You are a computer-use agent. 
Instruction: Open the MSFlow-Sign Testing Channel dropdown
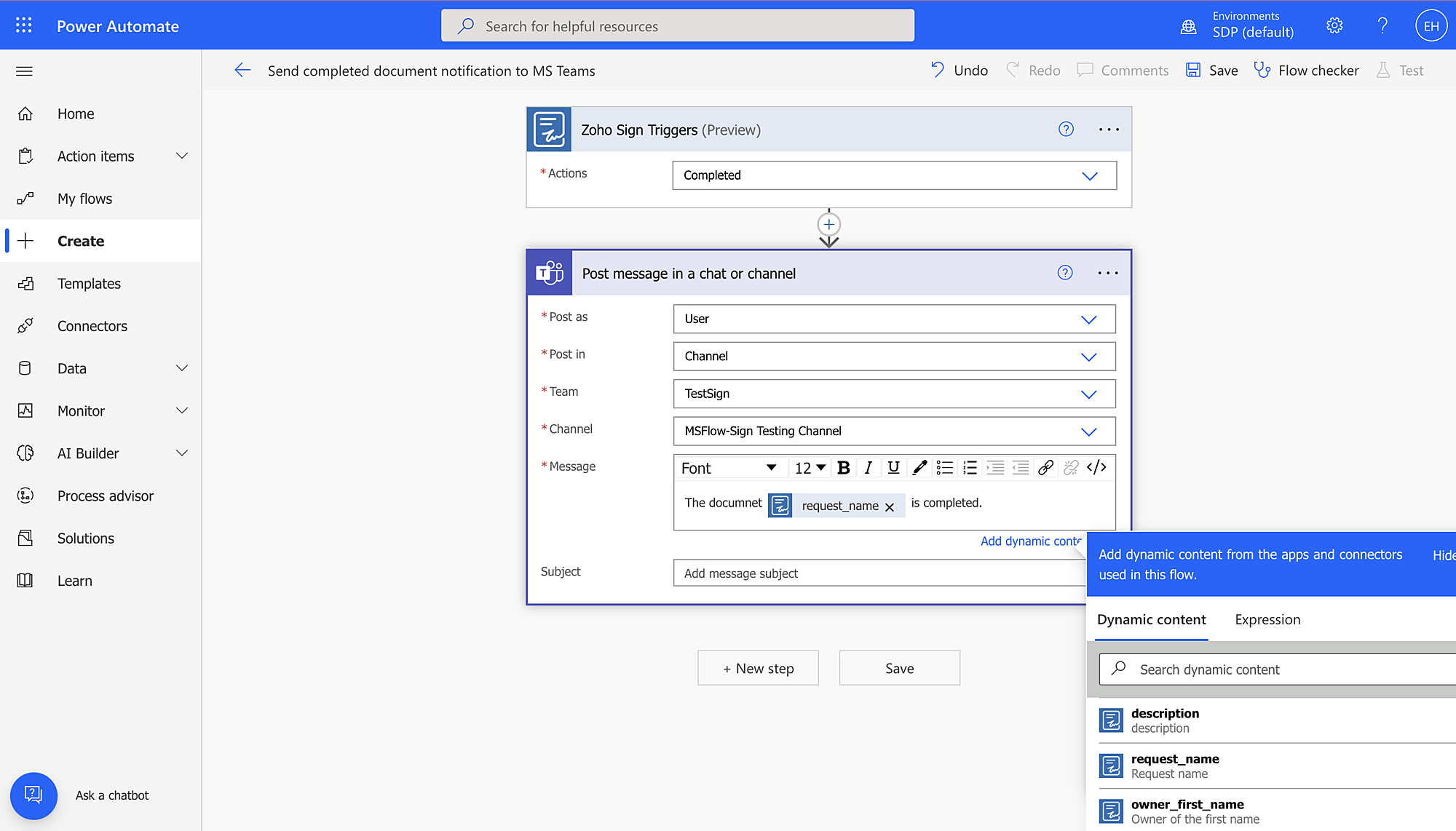click(x=894, y=431)
